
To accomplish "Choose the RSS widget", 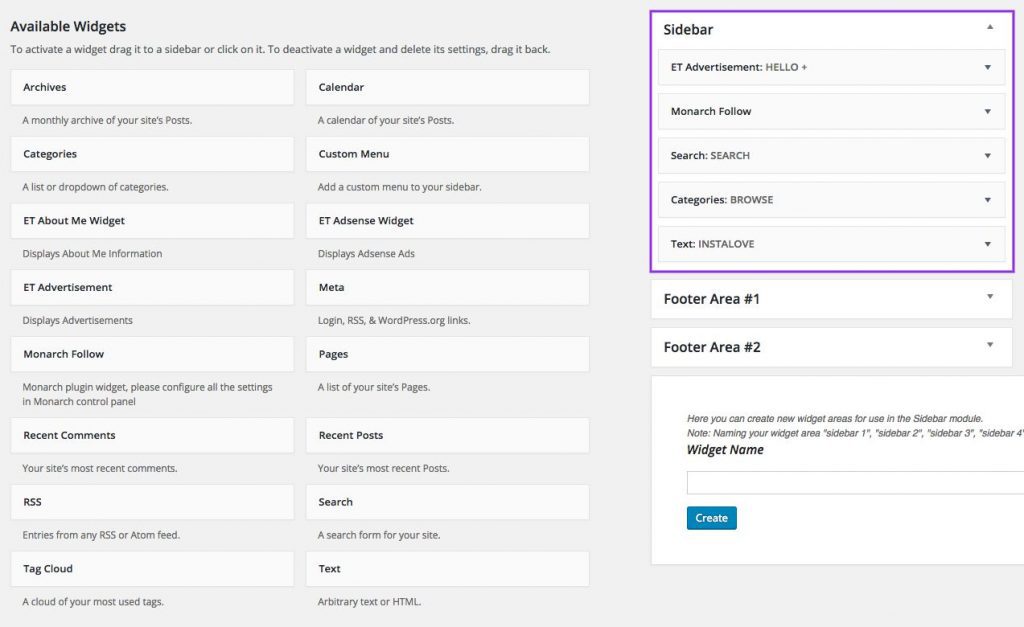I will coord(150,501).
